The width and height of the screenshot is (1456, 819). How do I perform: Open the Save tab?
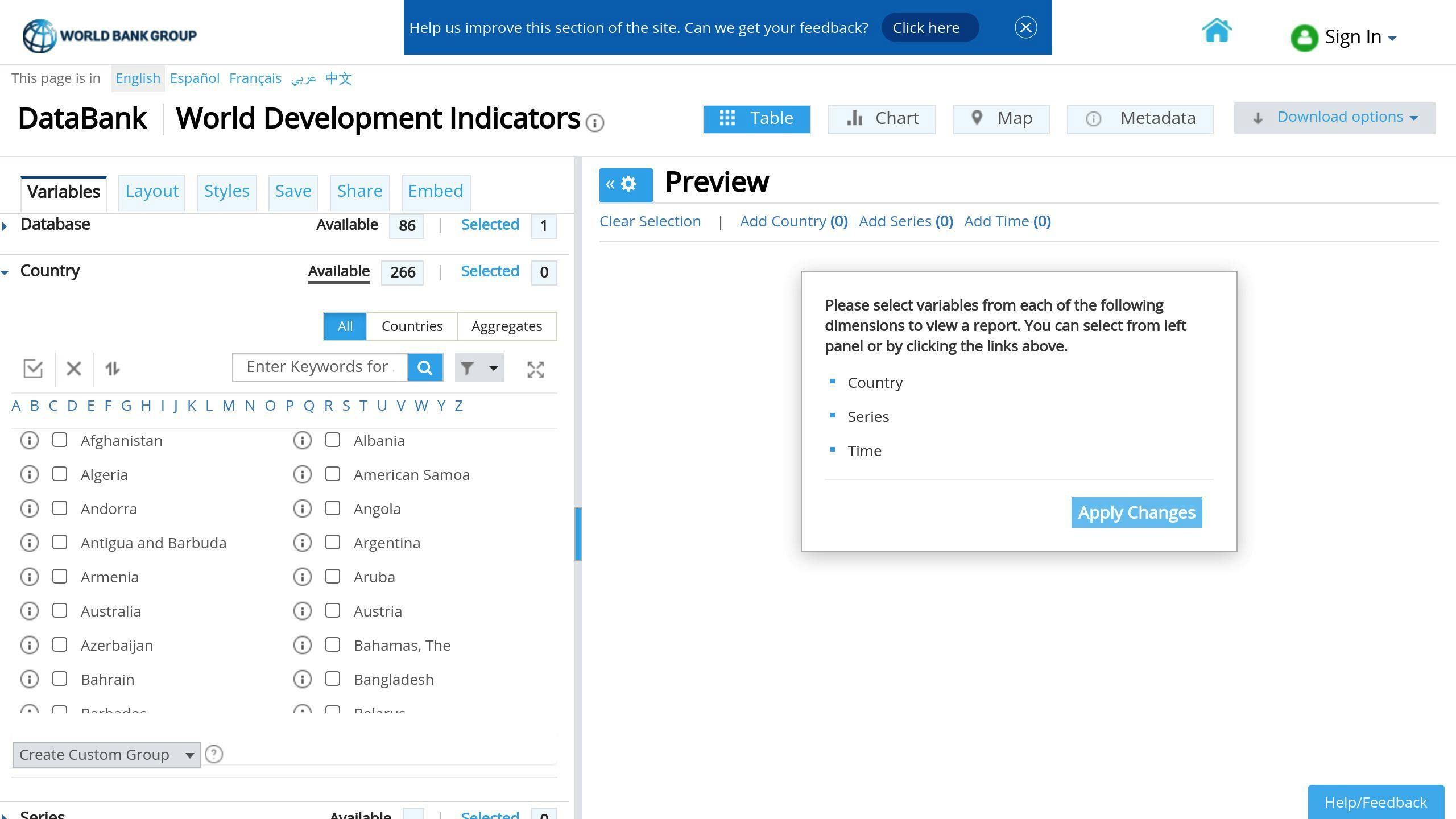click(x=293, y=192)
